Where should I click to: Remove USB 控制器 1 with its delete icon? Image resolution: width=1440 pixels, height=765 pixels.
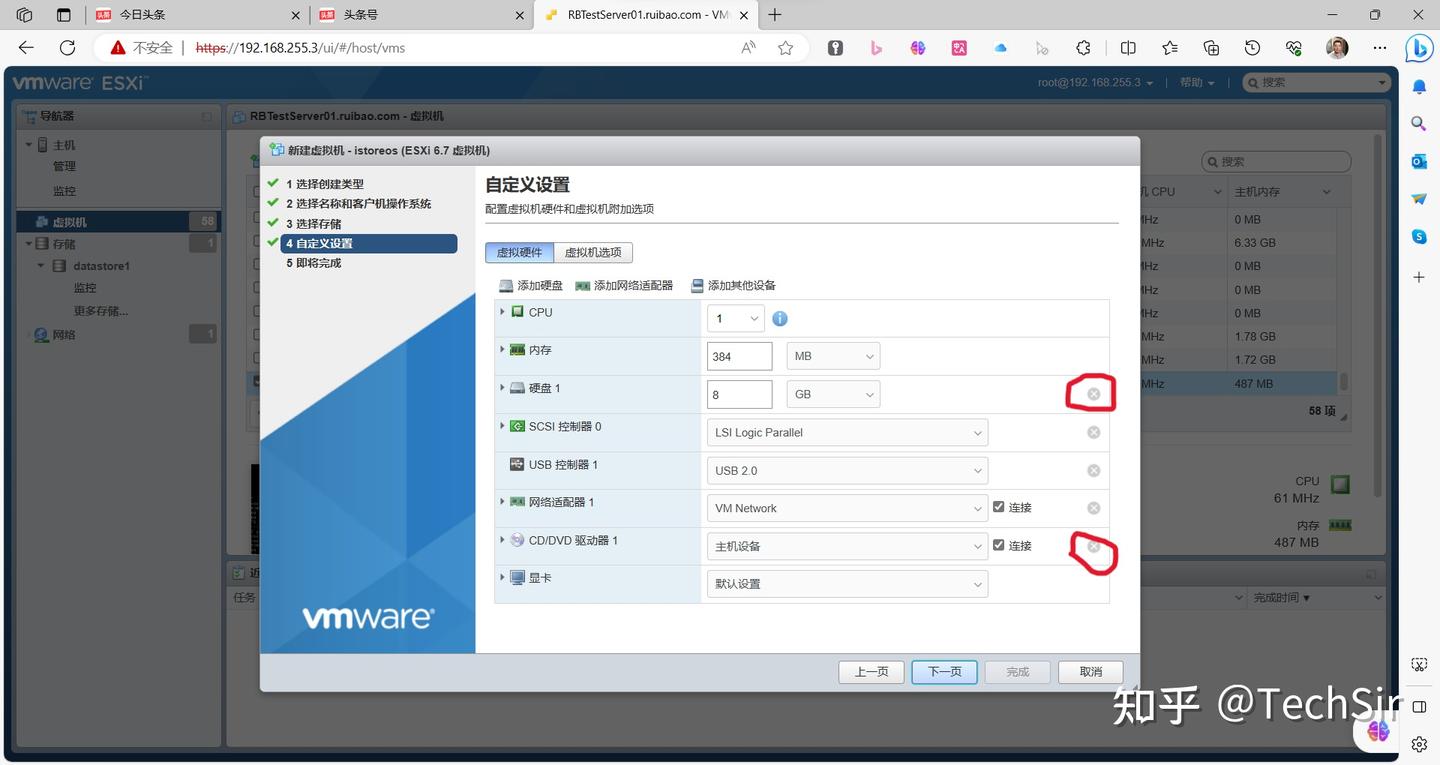(x=1094, y=470)
